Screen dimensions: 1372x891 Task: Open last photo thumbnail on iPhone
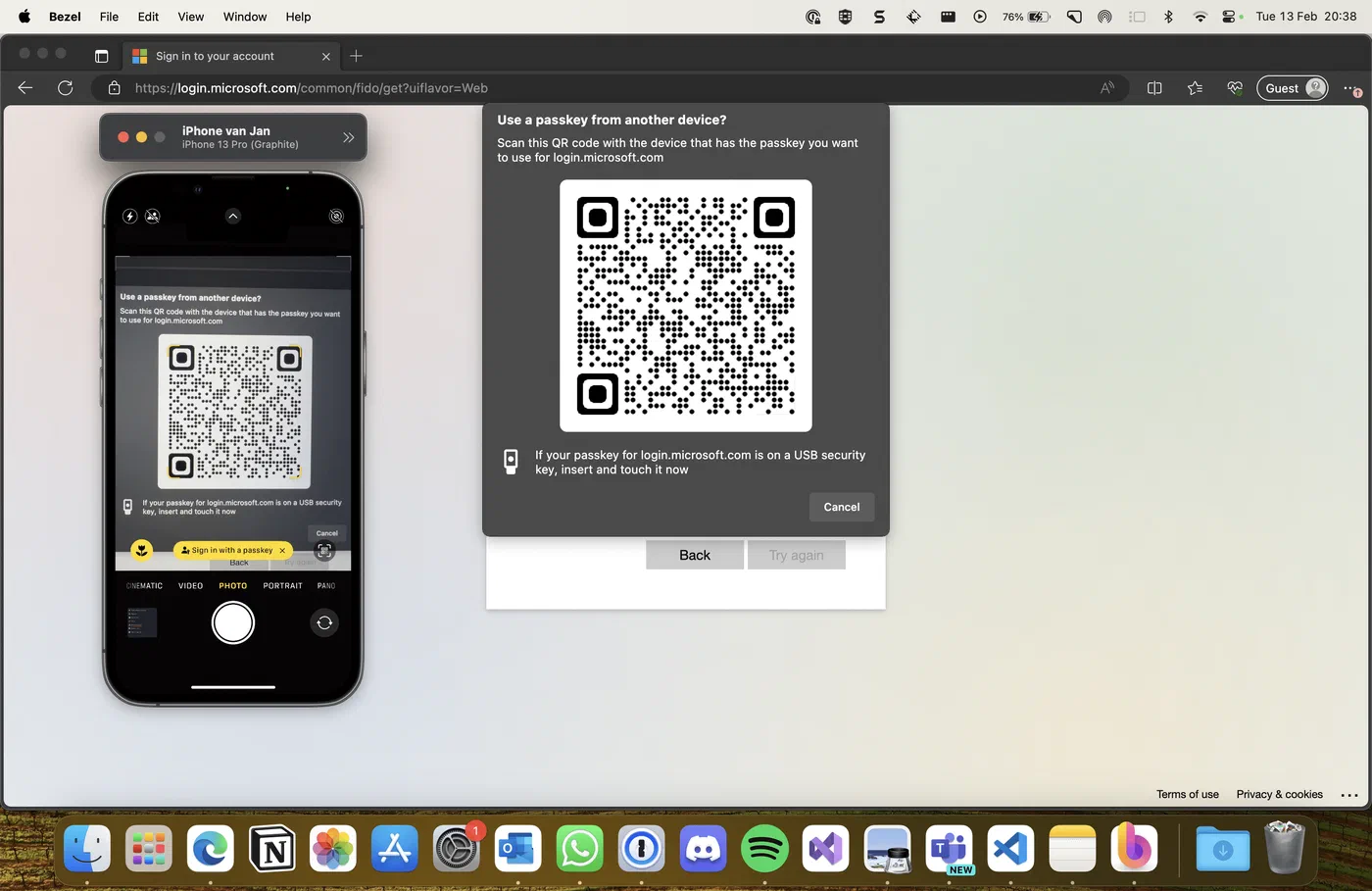click(x=142, y=622)
